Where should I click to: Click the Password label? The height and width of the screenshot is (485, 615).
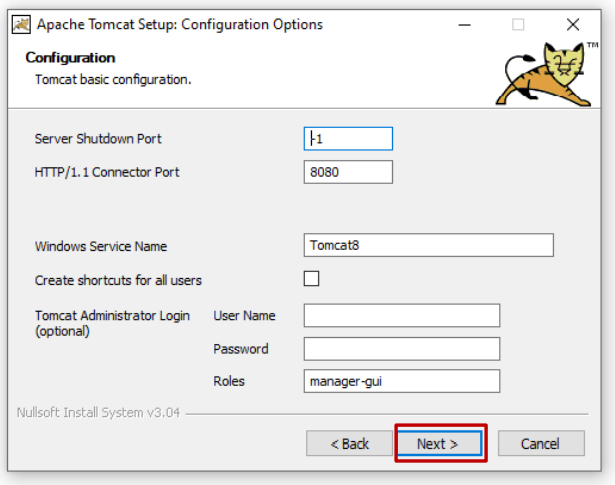point(241,349)
